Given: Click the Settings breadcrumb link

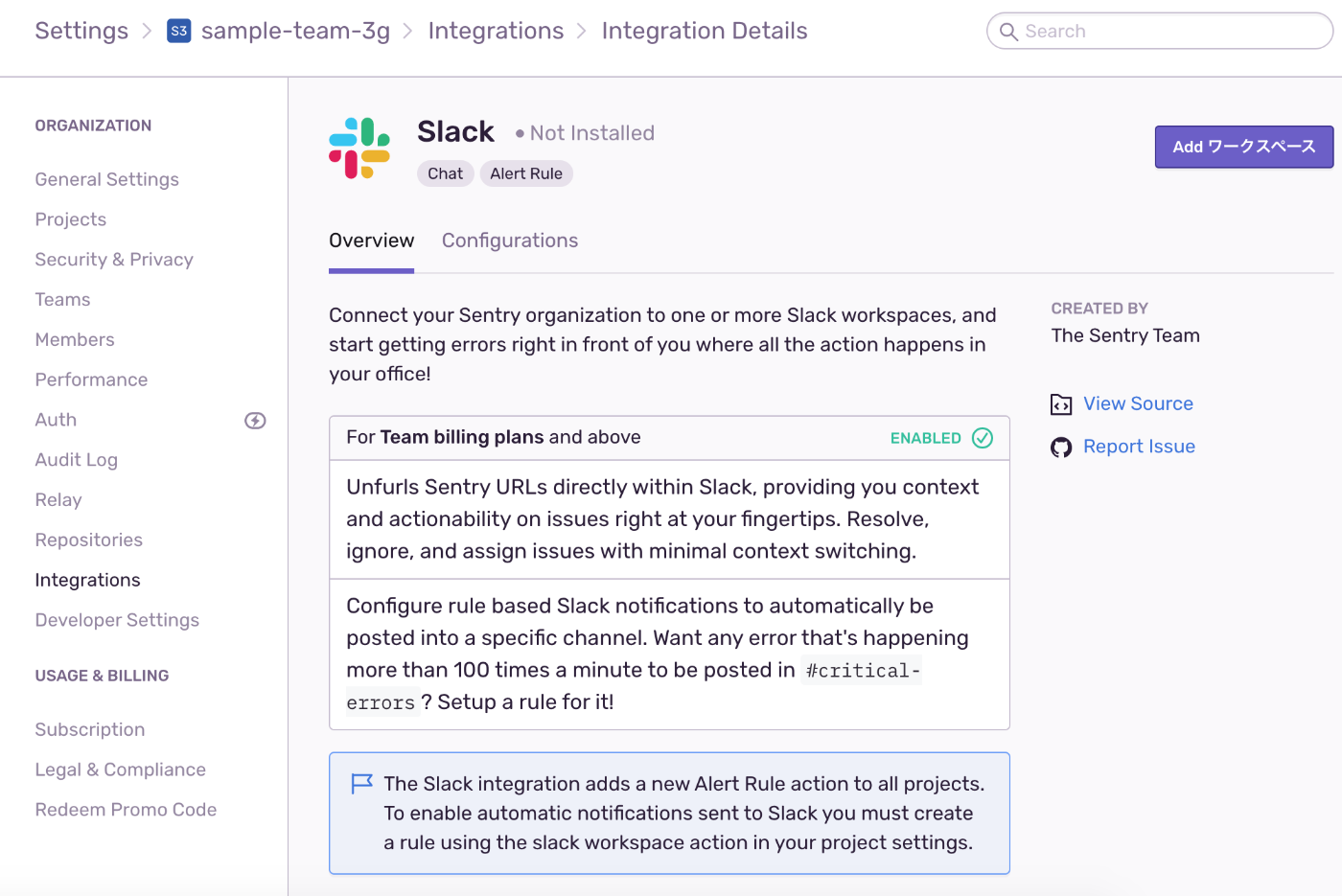Looking at the screenshot, I should tap(81, 31).
